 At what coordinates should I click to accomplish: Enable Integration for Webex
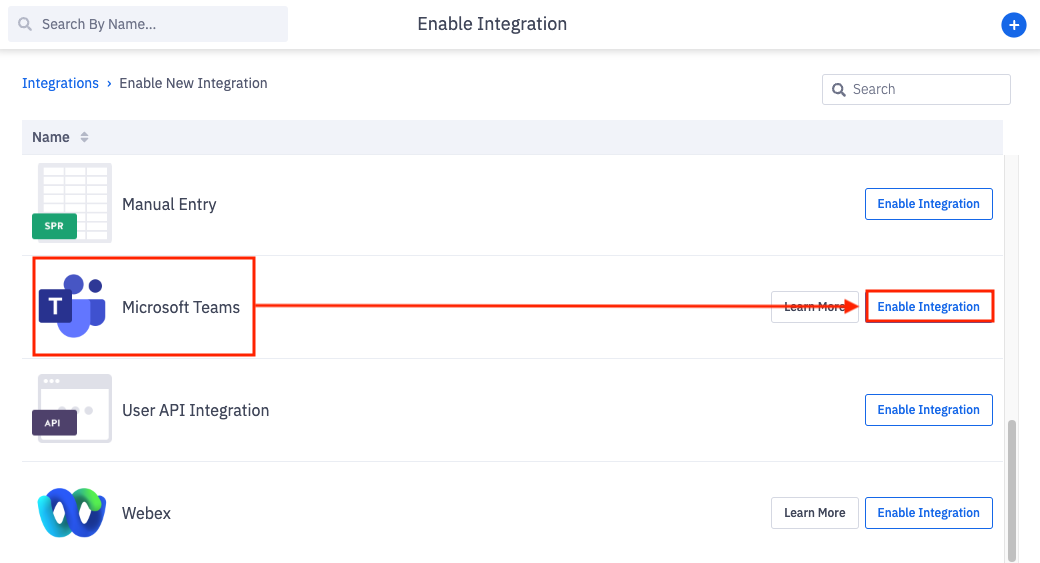point(928,513)
